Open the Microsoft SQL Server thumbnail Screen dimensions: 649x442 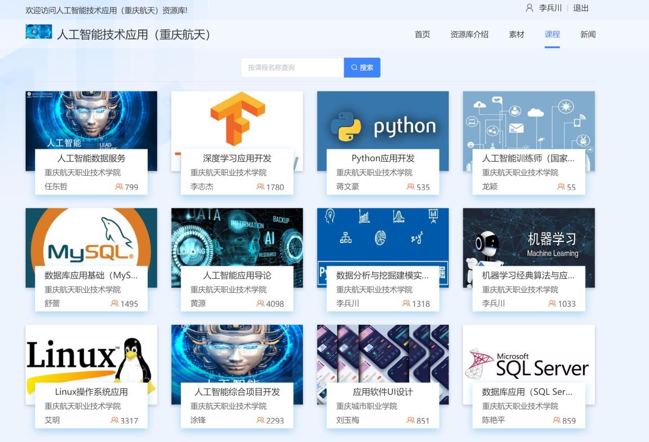(x=529, y=353)
